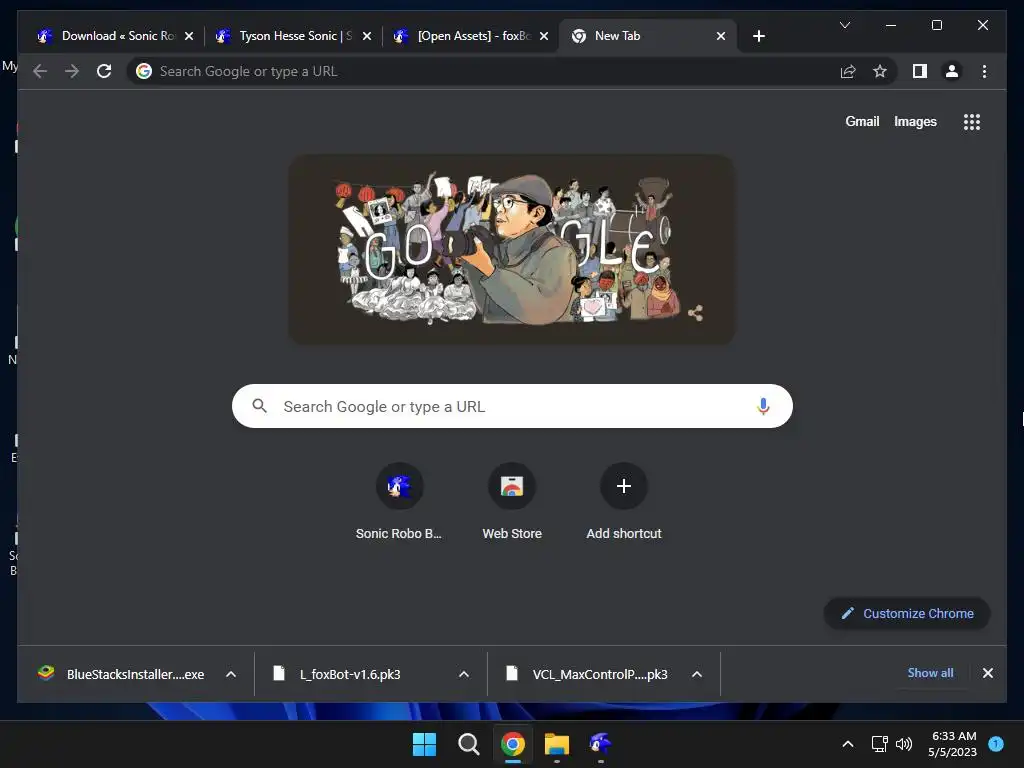The image size is (1024, 768).
Task: Close the New Tab tab
Action: pyautogui.click(x=721, y=36)
